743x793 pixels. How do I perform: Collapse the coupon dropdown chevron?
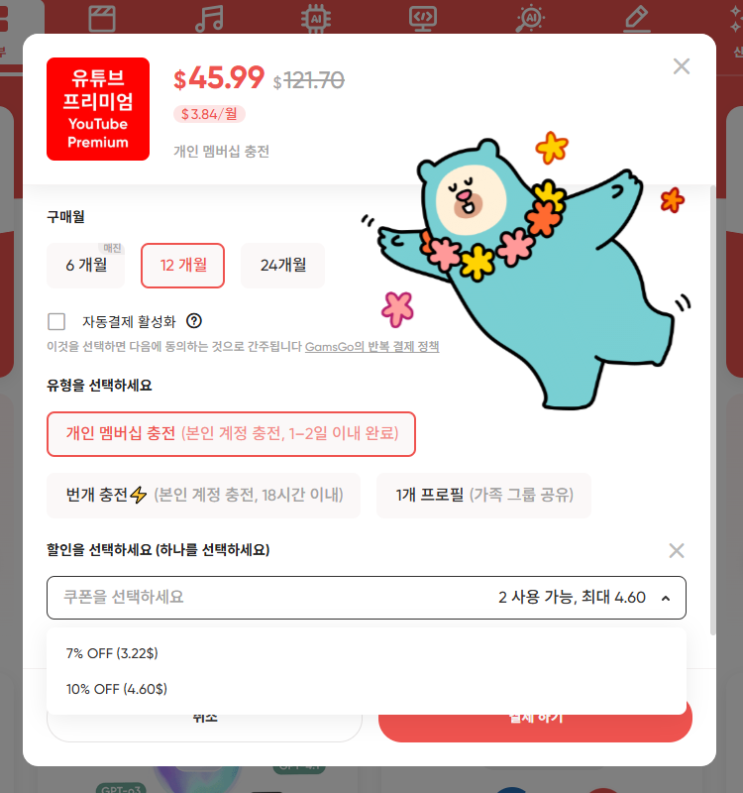coord(666,598)
